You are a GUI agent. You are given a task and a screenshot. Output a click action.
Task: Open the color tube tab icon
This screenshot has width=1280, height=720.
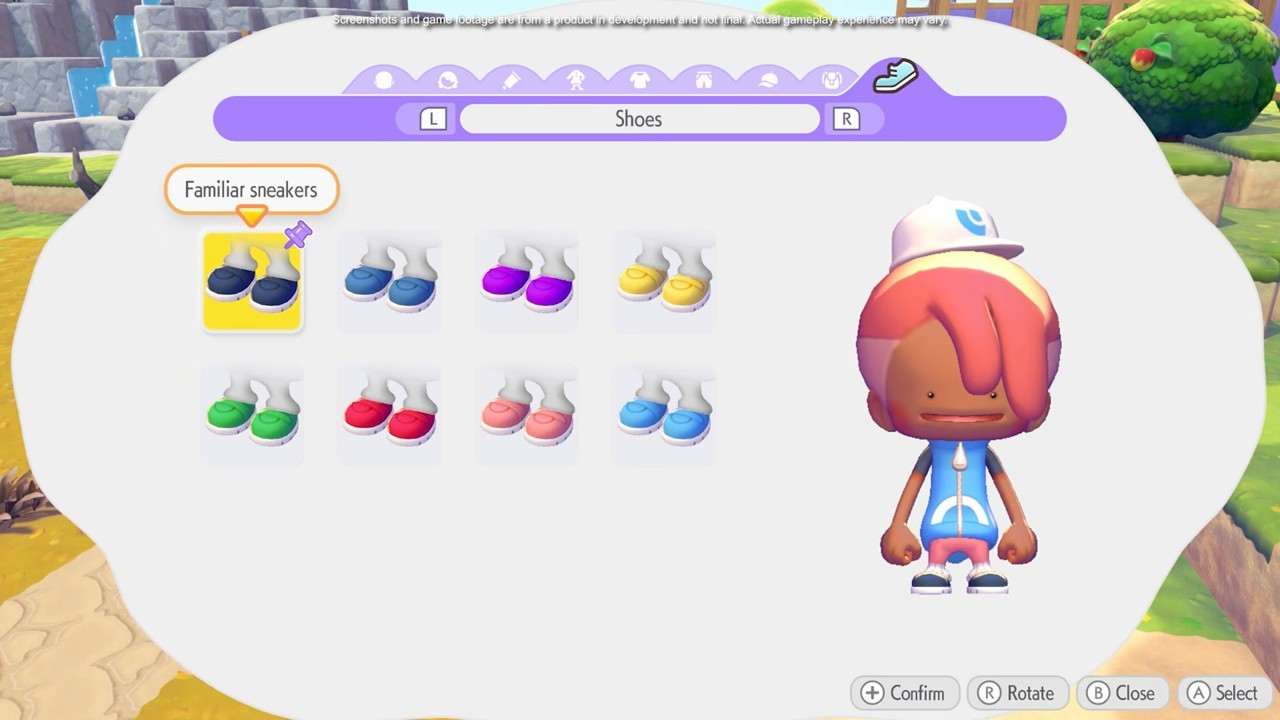point(511,81)
